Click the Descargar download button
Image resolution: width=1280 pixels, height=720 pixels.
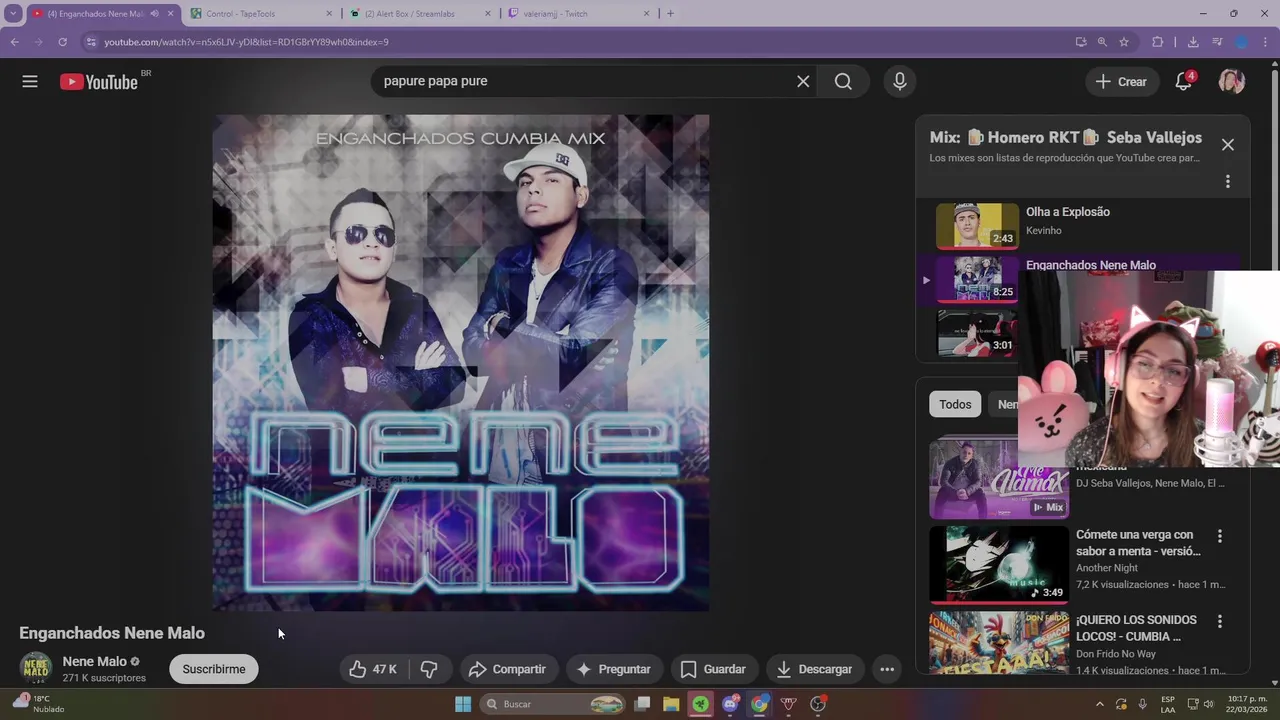(x=814, y=669)
